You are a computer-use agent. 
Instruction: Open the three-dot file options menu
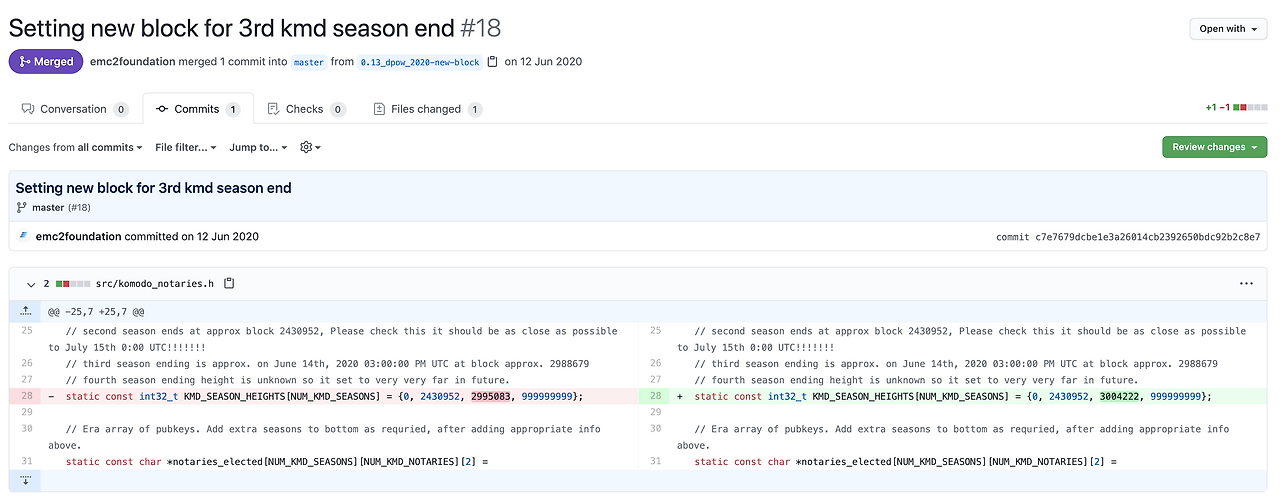click(x=1246, y=284)
